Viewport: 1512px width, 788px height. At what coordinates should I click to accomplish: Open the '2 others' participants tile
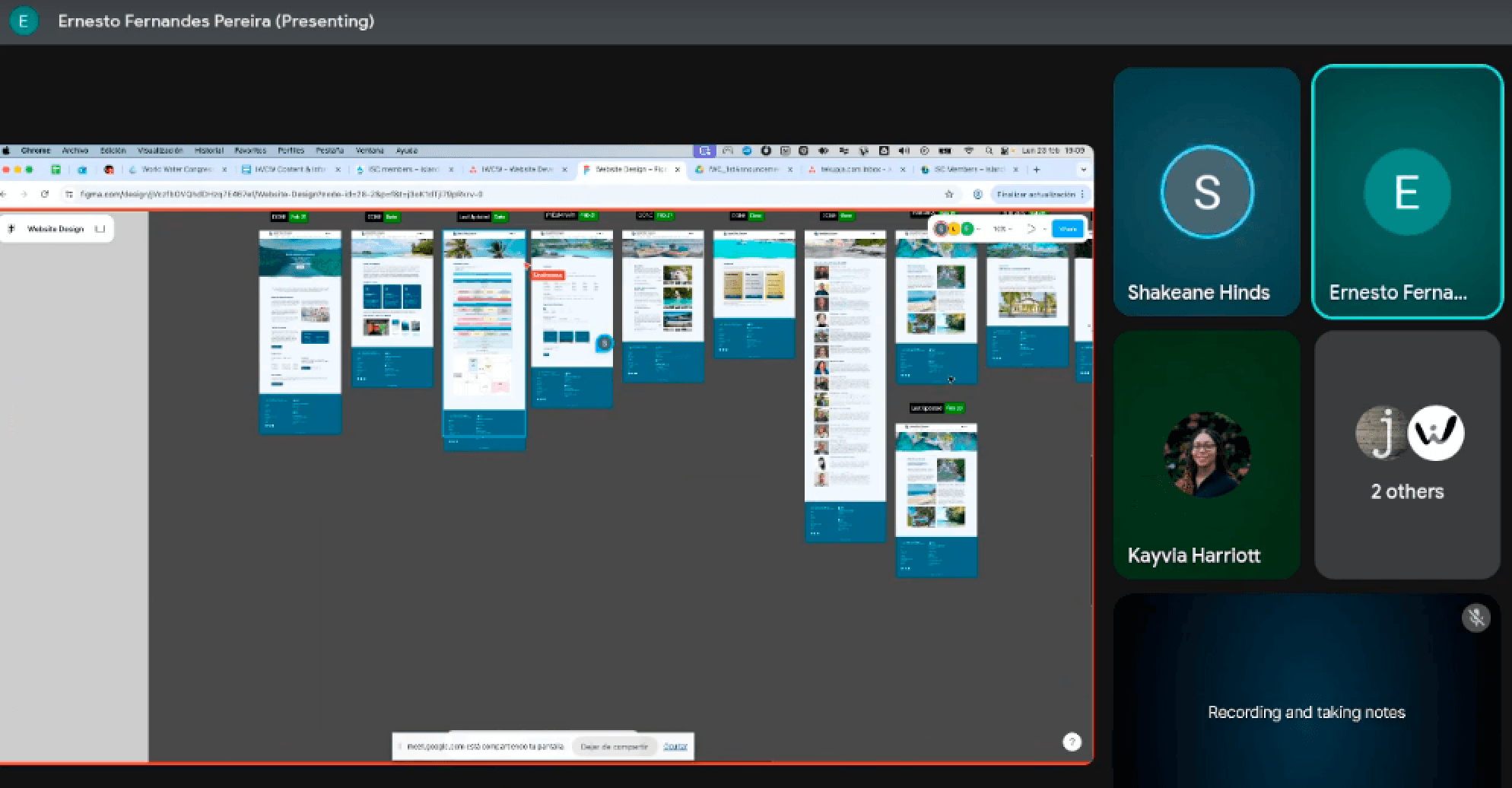1407,454
